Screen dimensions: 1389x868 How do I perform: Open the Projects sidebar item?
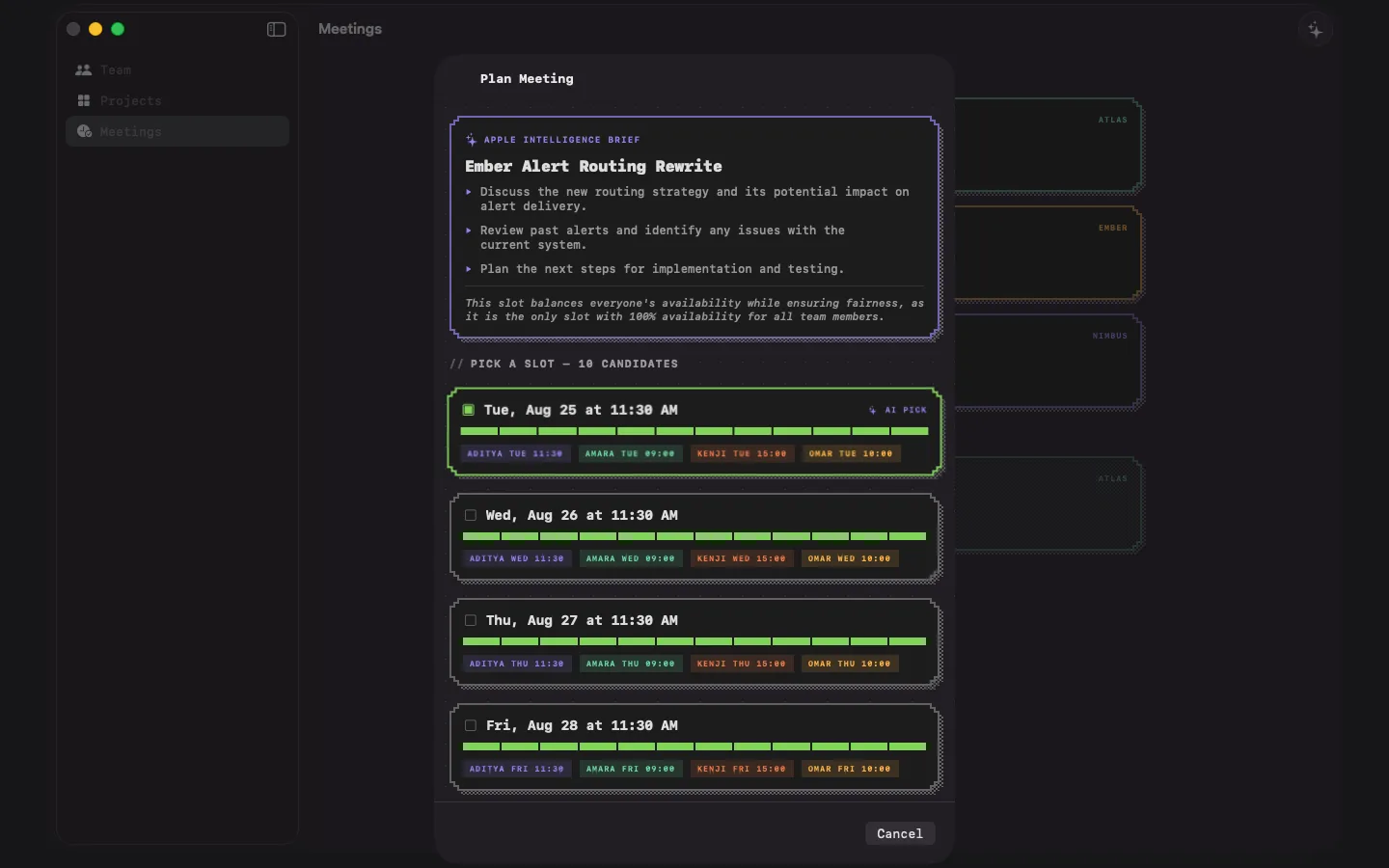point(177,101)
